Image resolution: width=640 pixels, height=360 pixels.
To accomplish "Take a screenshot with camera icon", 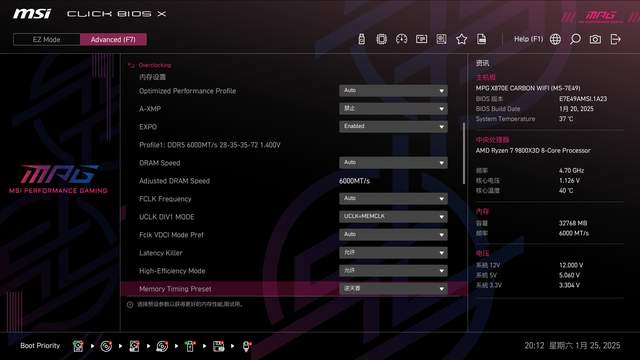I will coord(595,39).
